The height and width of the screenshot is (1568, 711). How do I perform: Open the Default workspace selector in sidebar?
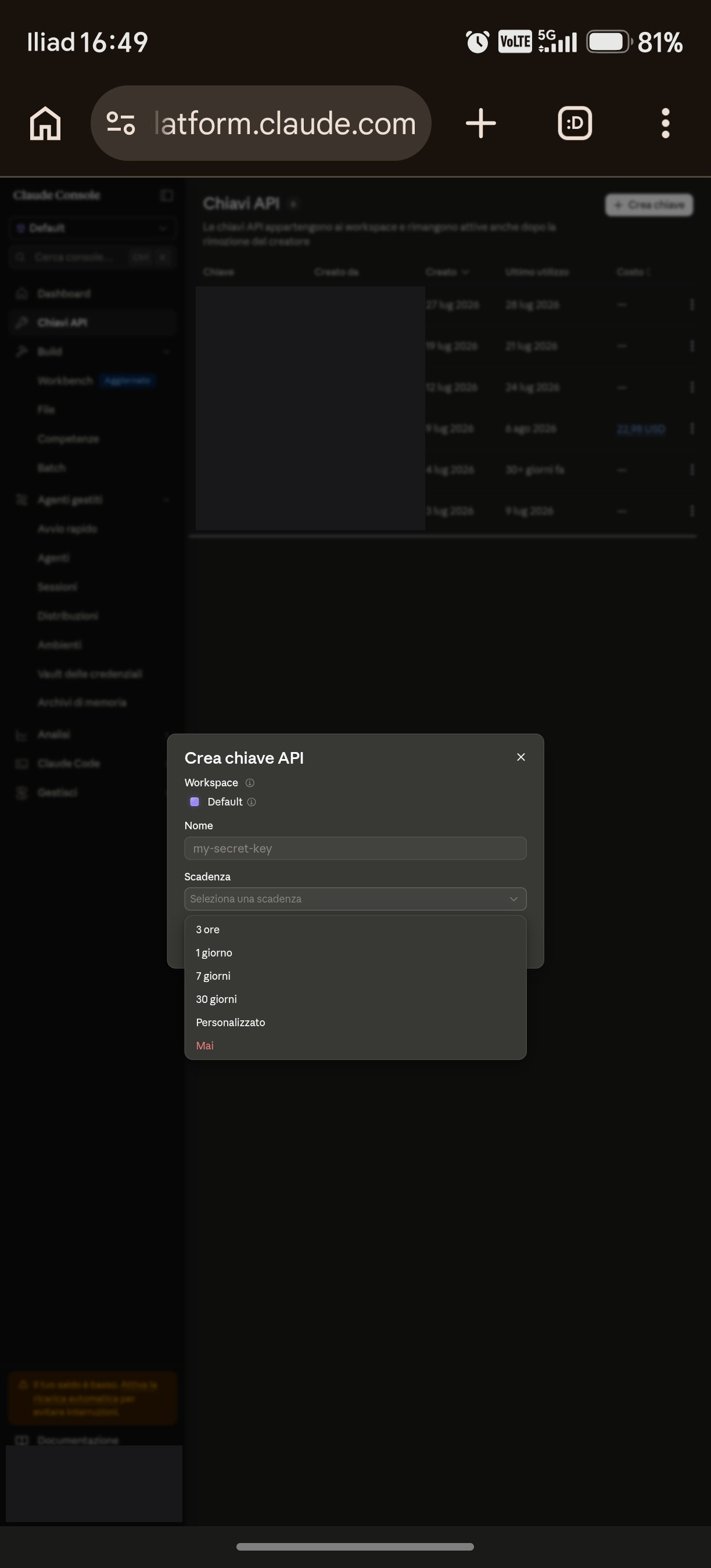(x=92, y=228)
